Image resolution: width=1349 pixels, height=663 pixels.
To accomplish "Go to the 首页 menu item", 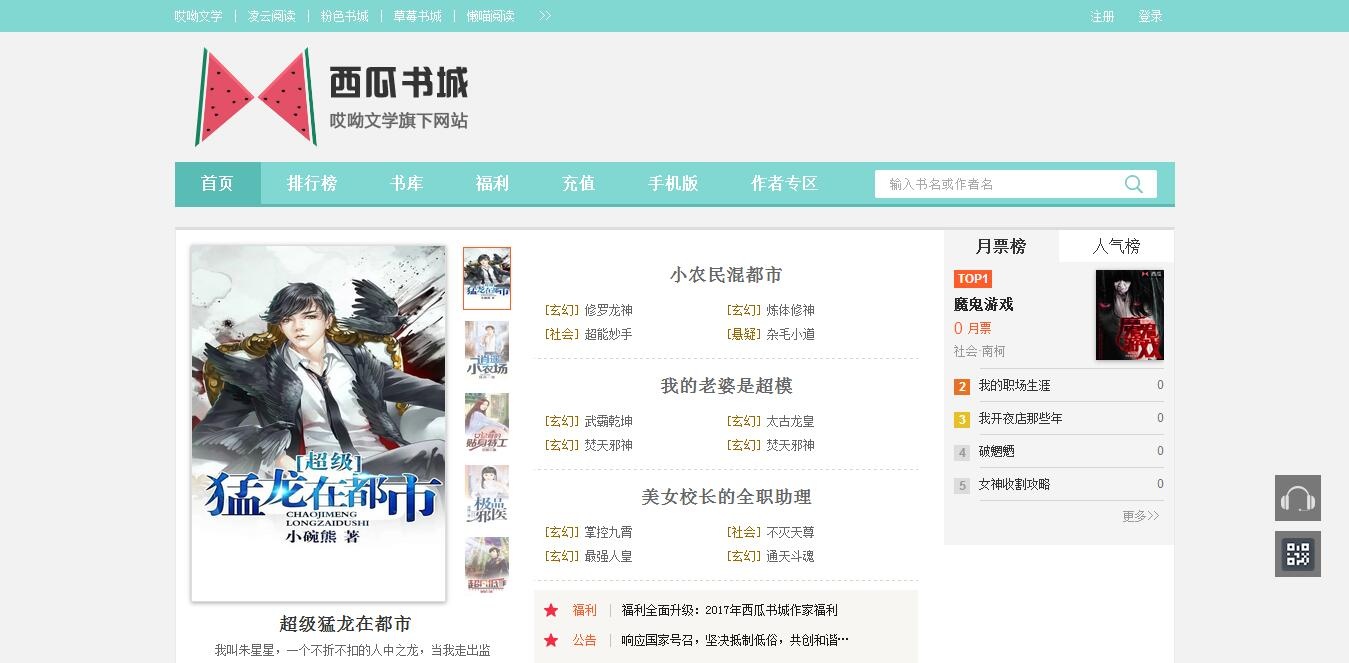I will point(217,184).
